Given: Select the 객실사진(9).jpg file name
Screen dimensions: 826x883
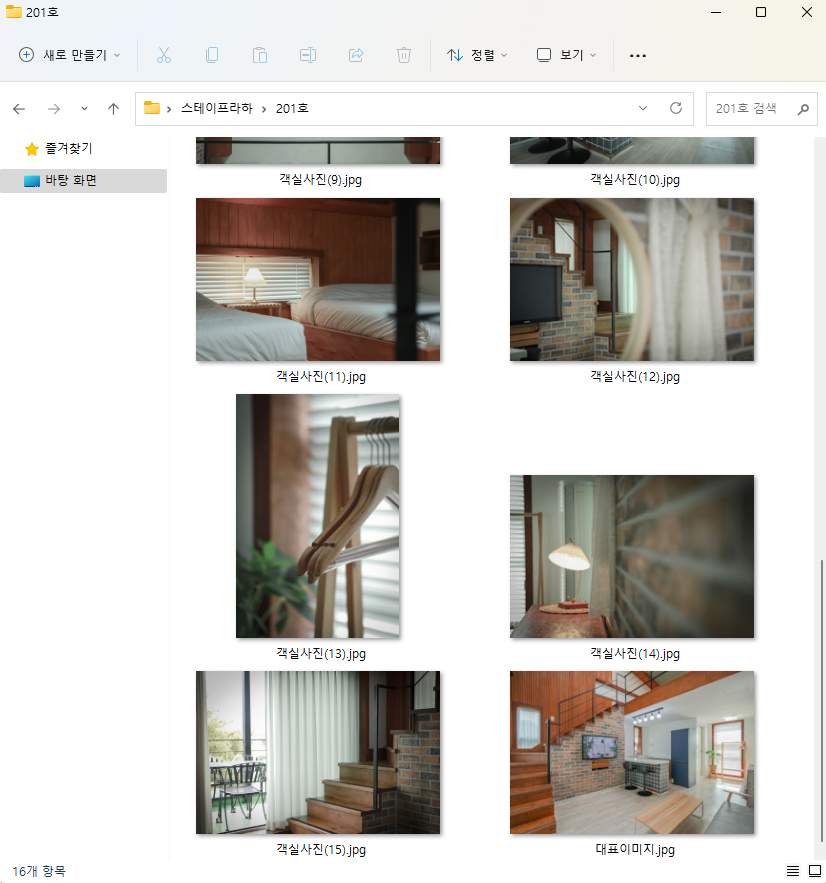Looking at the screenshot, I should pos(320,180).
